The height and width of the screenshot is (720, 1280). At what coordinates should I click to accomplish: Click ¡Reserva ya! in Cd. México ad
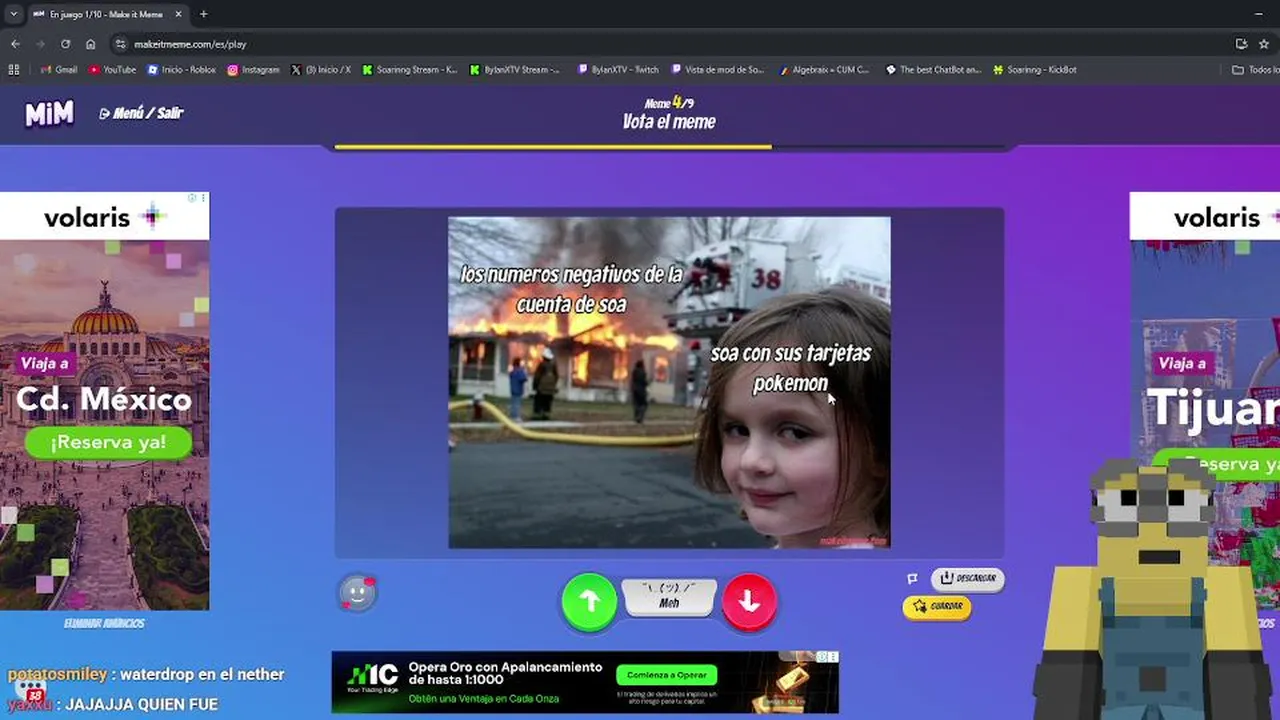tap(108, 442)
